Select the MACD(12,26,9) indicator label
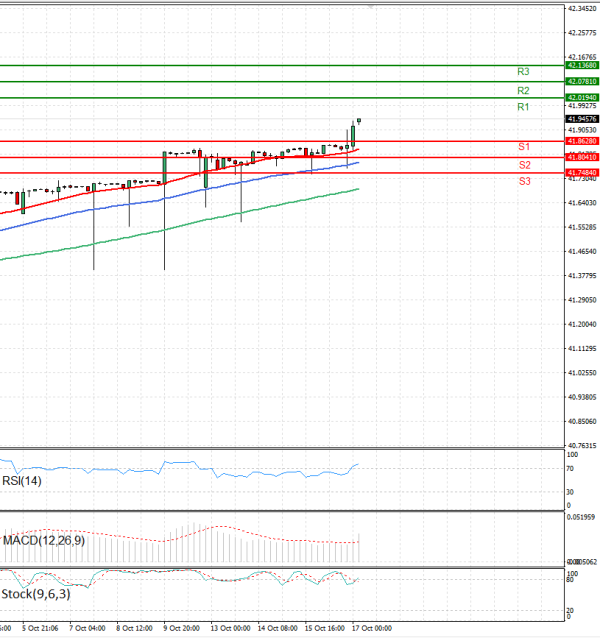This screenshot has height=638, width=600. click(44, 541)
